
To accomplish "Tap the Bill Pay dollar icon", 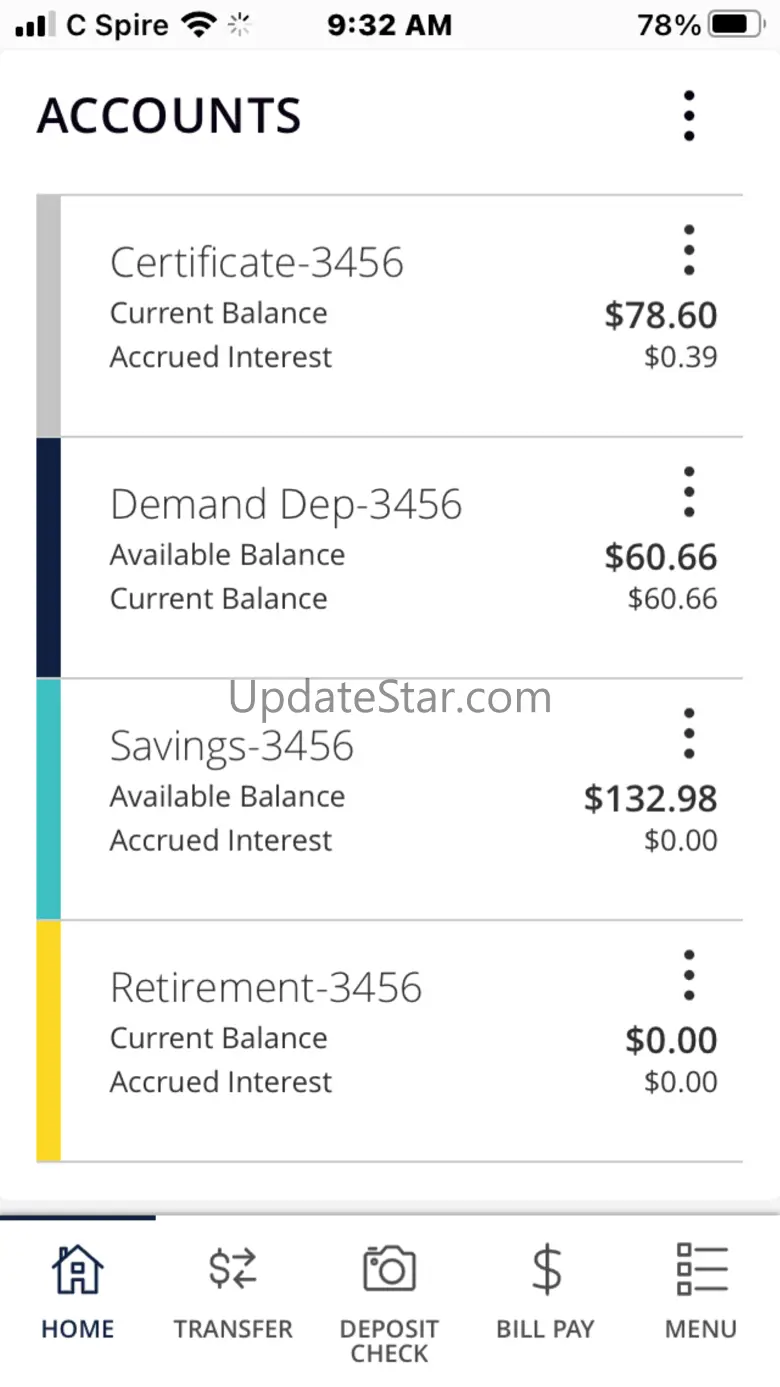I will (546, 1270).
